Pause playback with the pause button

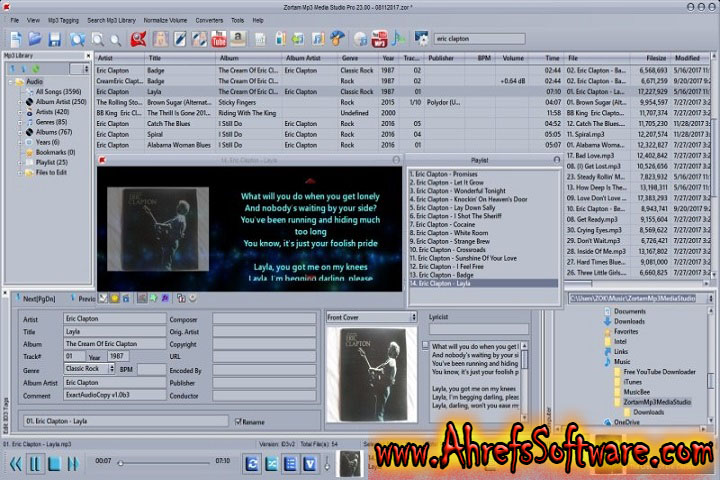(x=35, y=463)
